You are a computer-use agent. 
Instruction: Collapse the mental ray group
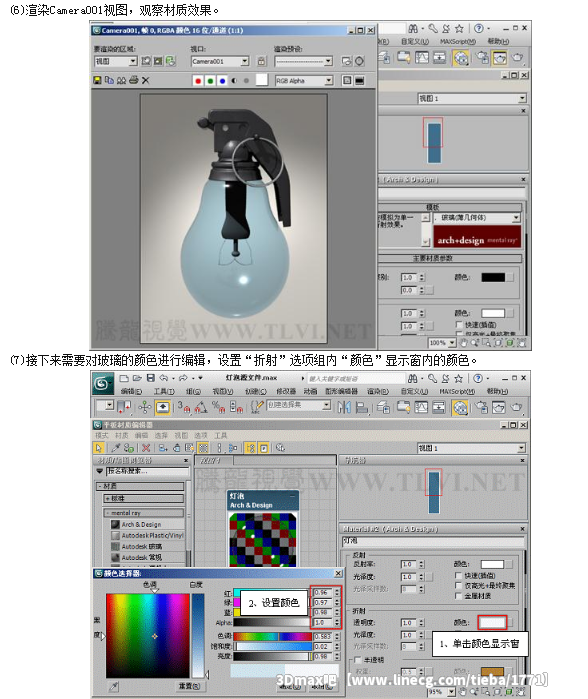144,513
